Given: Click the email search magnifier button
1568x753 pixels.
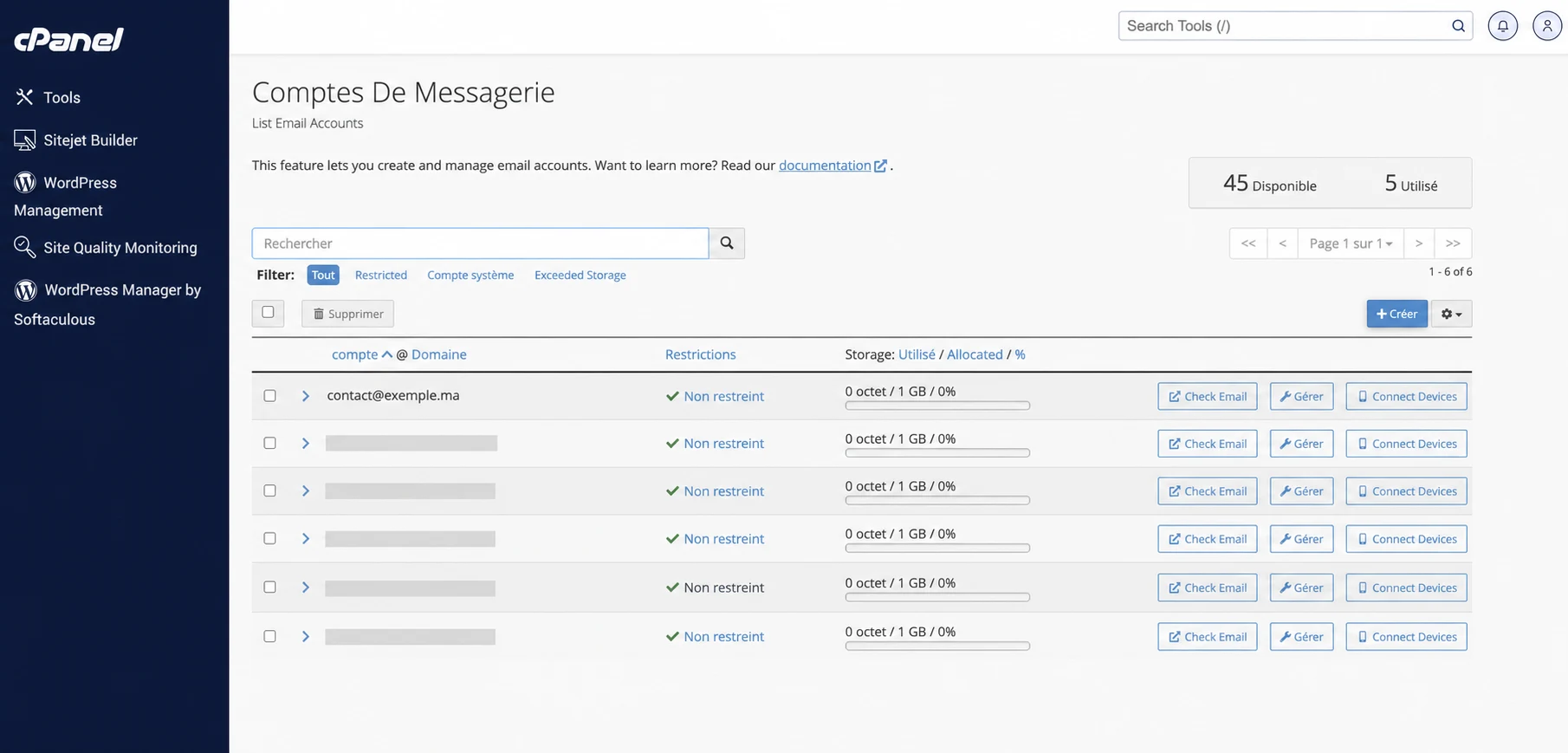Looking at the screenshot, I should (x=727, y=243).
